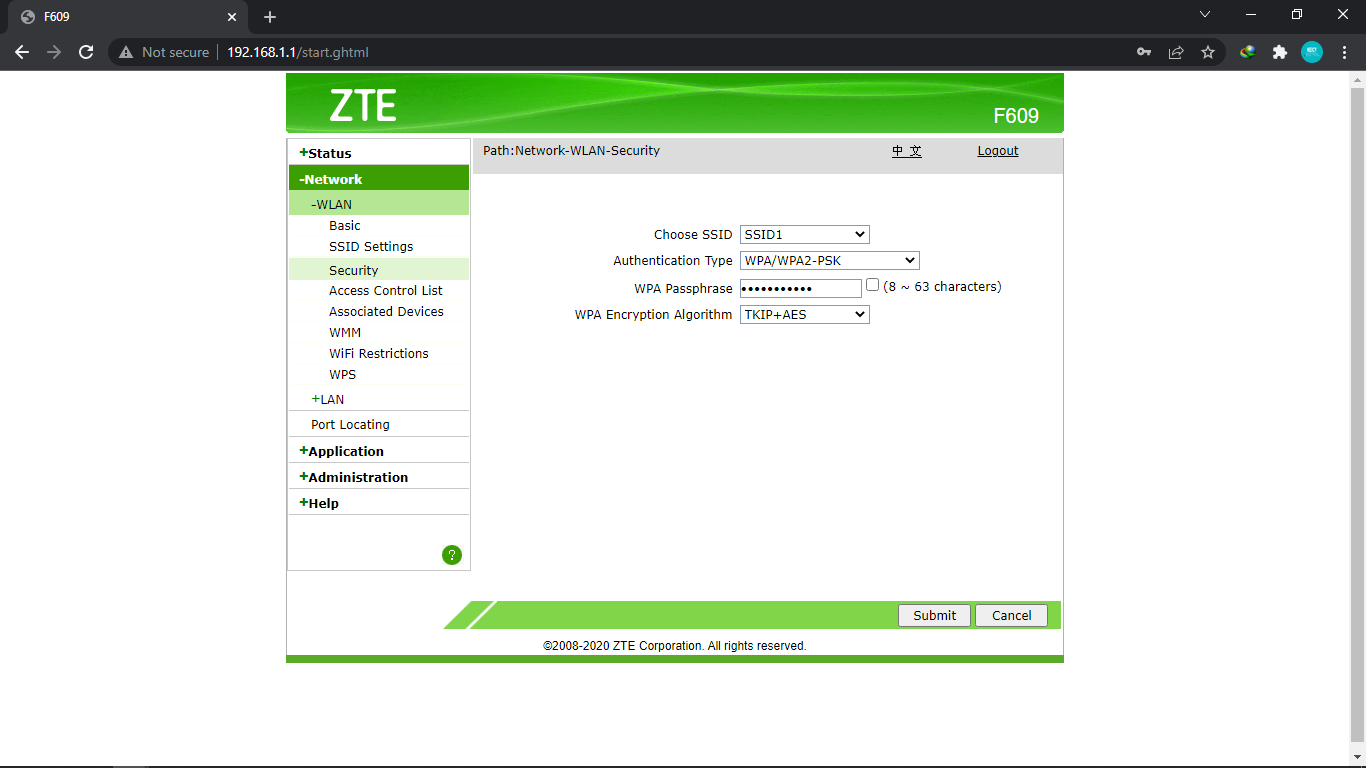Screen dimensions: 1366x768
Task: Expand the Administration menu section
Action: click(x=354, y=477)
